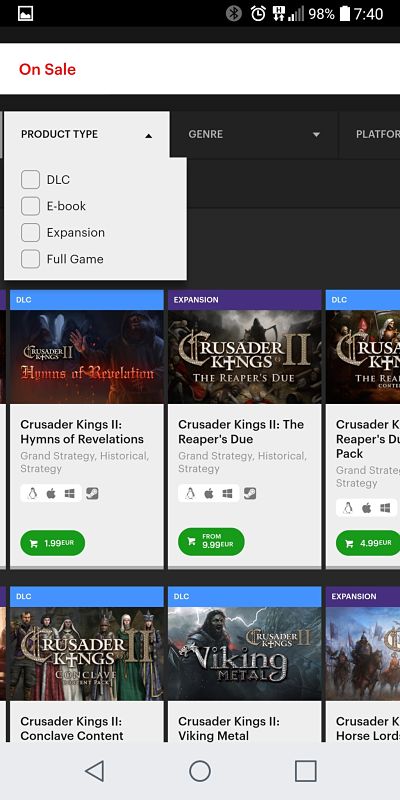Tap Android home circle button
This screenshot has height=800, width=400.
pyautogui.click(x=200, y=770)
